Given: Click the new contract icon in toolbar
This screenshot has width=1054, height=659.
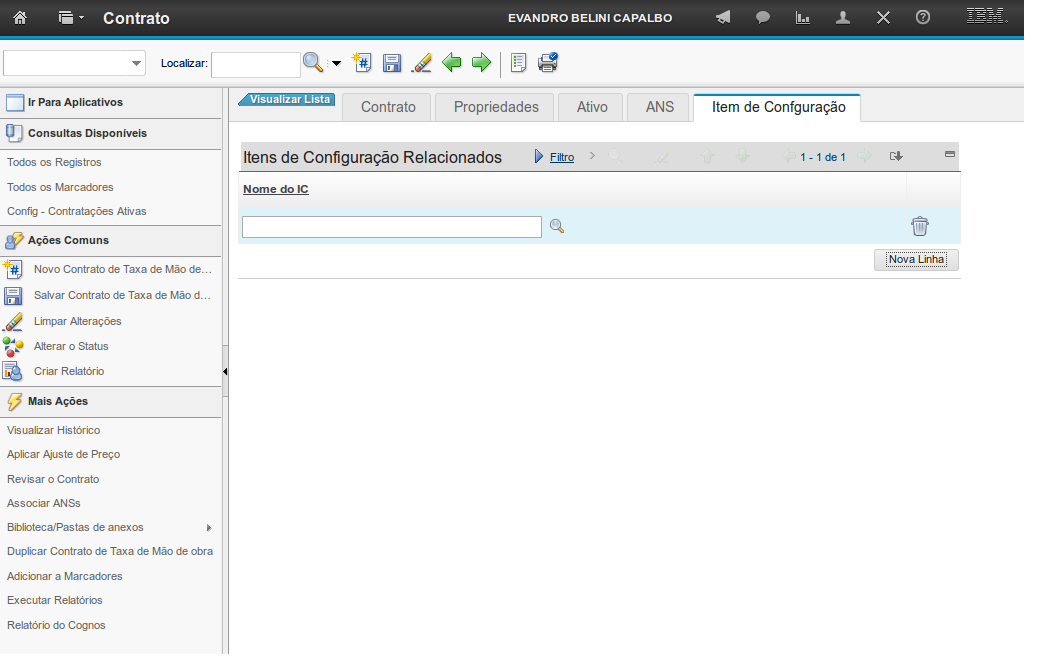Looking at the screenshot, I should pos(362,63).
